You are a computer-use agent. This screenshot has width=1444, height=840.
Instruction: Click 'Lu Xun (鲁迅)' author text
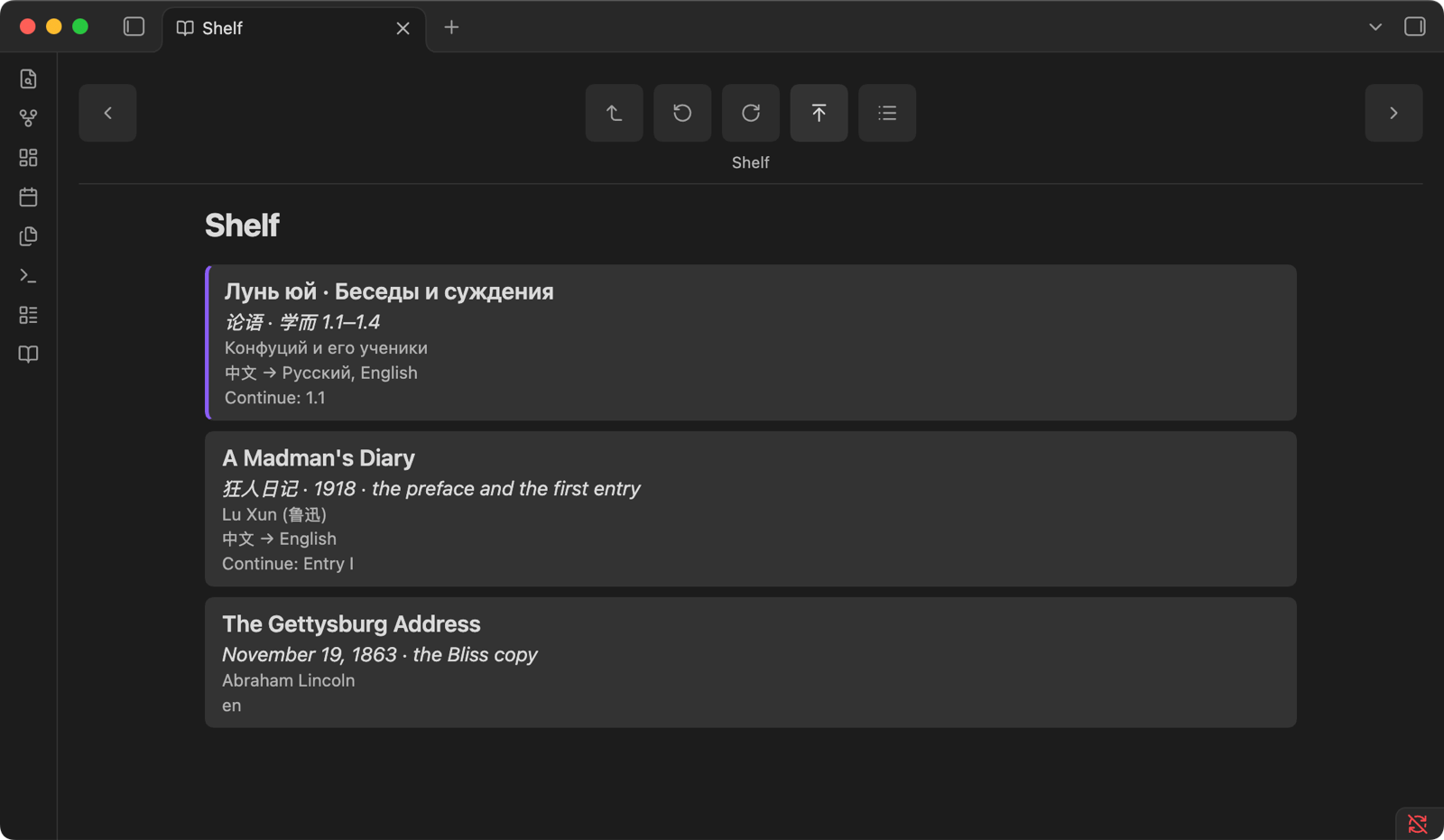click(x=274, y=514)
